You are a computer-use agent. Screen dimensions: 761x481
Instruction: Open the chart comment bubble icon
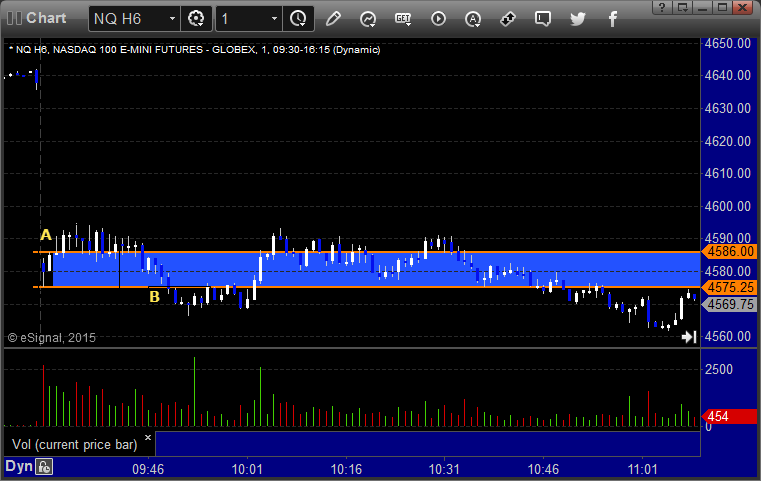543,19
